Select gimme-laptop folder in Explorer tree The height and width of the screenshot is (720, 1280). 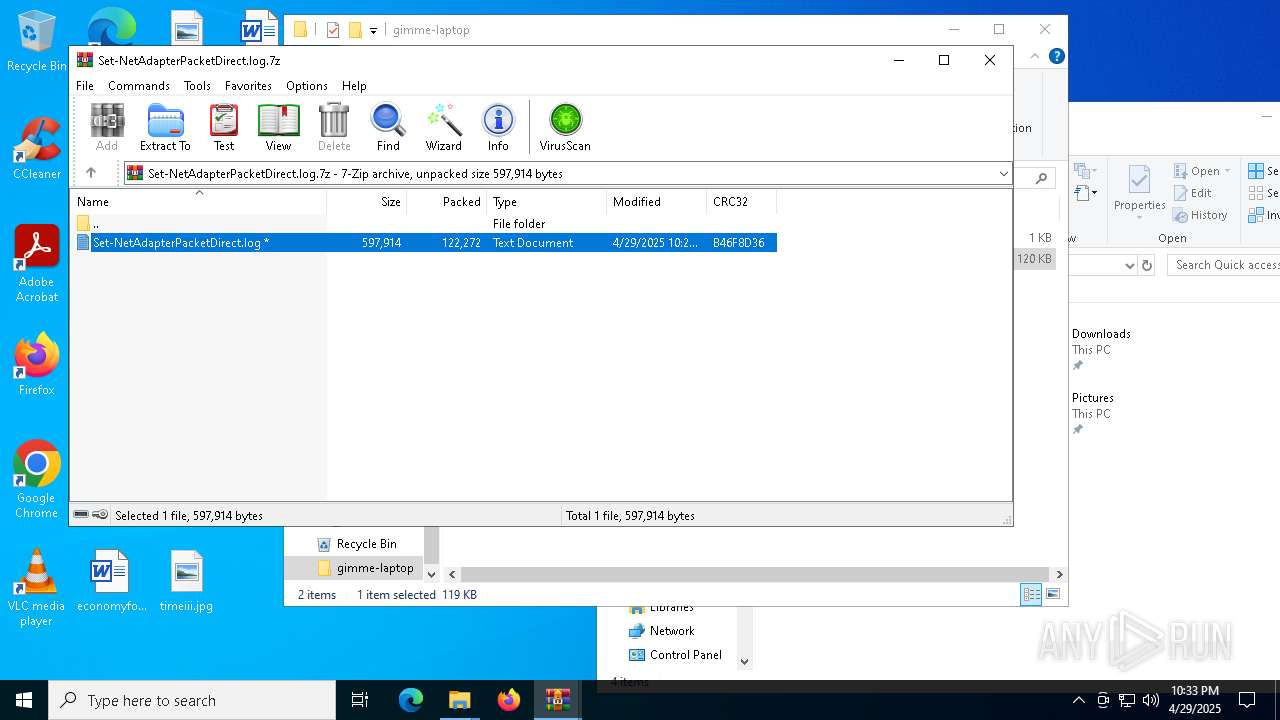(365, 568)
